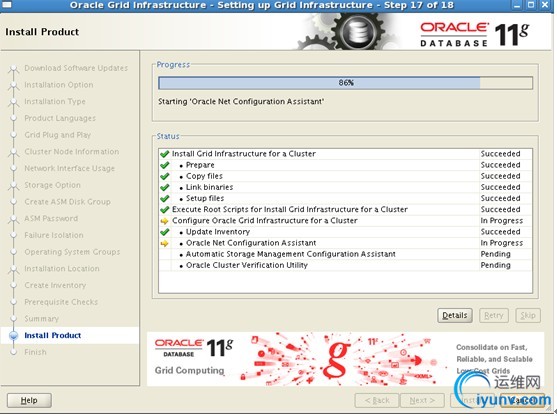Click the Next button

tap(422, 400)
